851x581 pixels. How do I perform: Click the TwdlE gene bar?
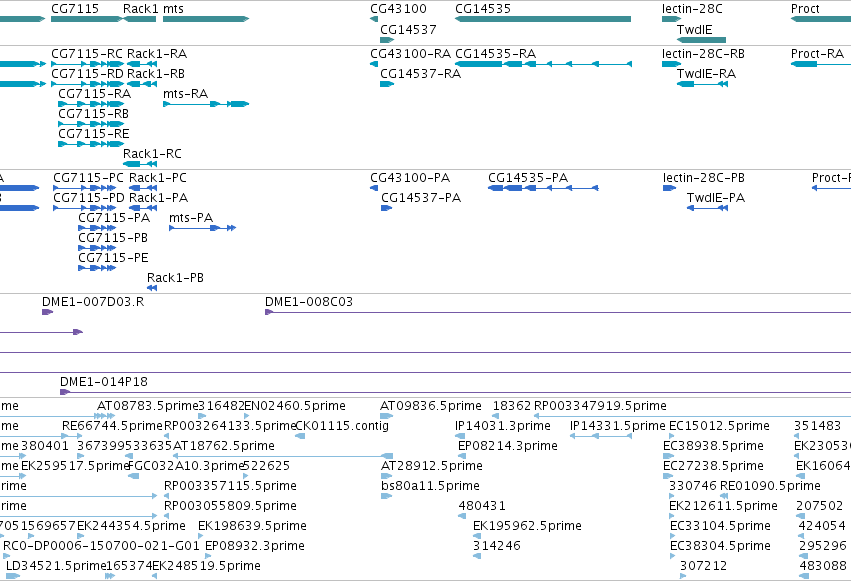[x=701, y=40]
